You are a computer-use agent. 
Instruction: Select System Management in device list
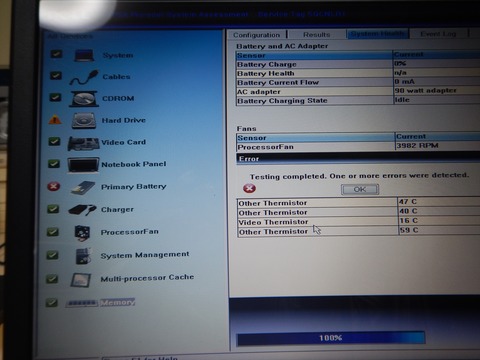pyautogui.click(x=145, y=255)
